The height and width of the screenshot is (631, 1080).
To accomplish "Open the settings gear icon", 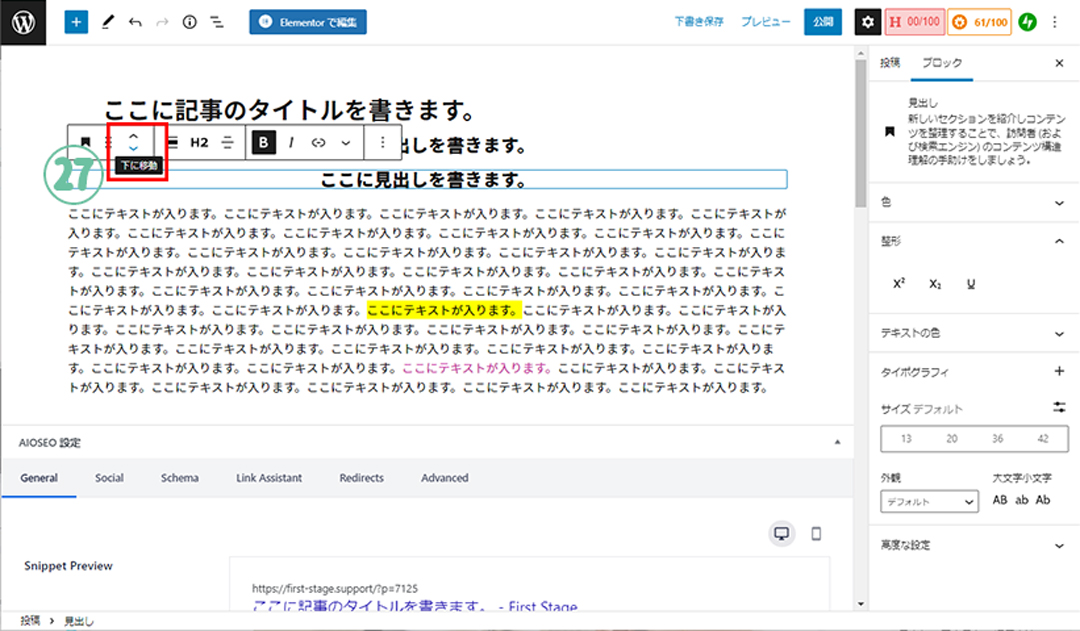I will coord(867,21).
